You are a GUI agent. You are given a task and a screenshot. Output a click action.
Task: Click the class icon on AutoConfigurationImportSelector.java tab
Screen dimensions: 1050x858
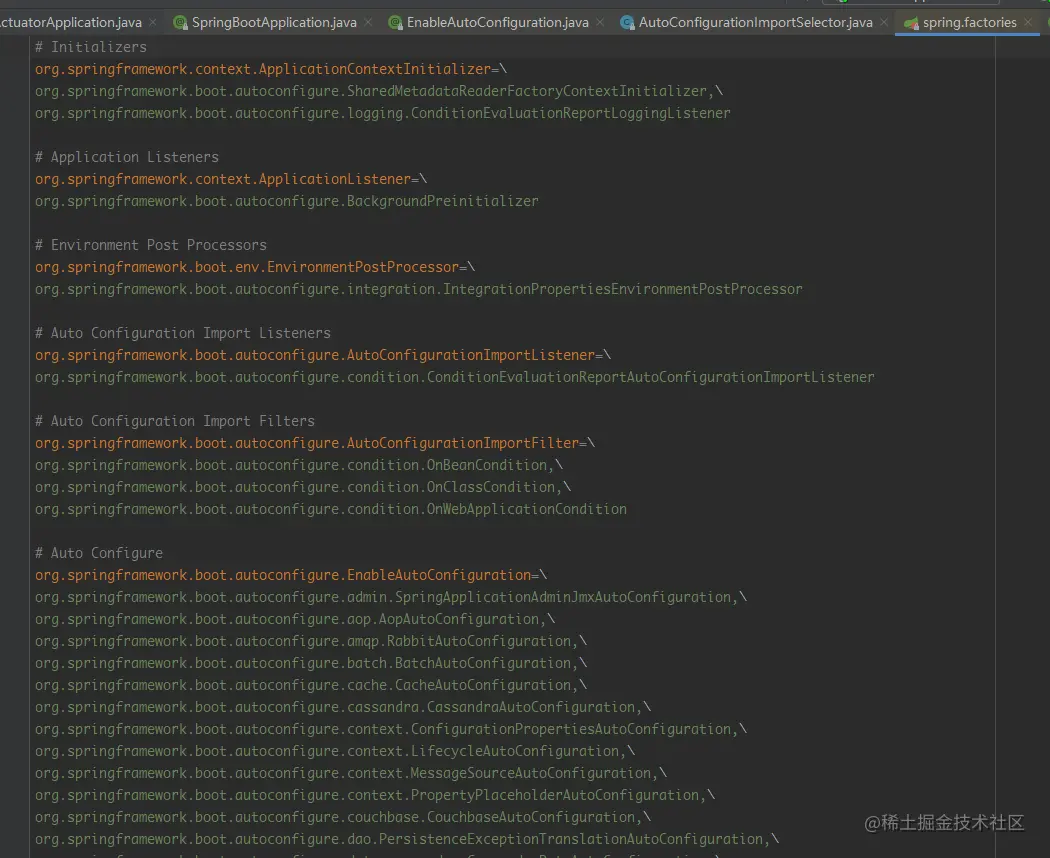pos(627,23)
